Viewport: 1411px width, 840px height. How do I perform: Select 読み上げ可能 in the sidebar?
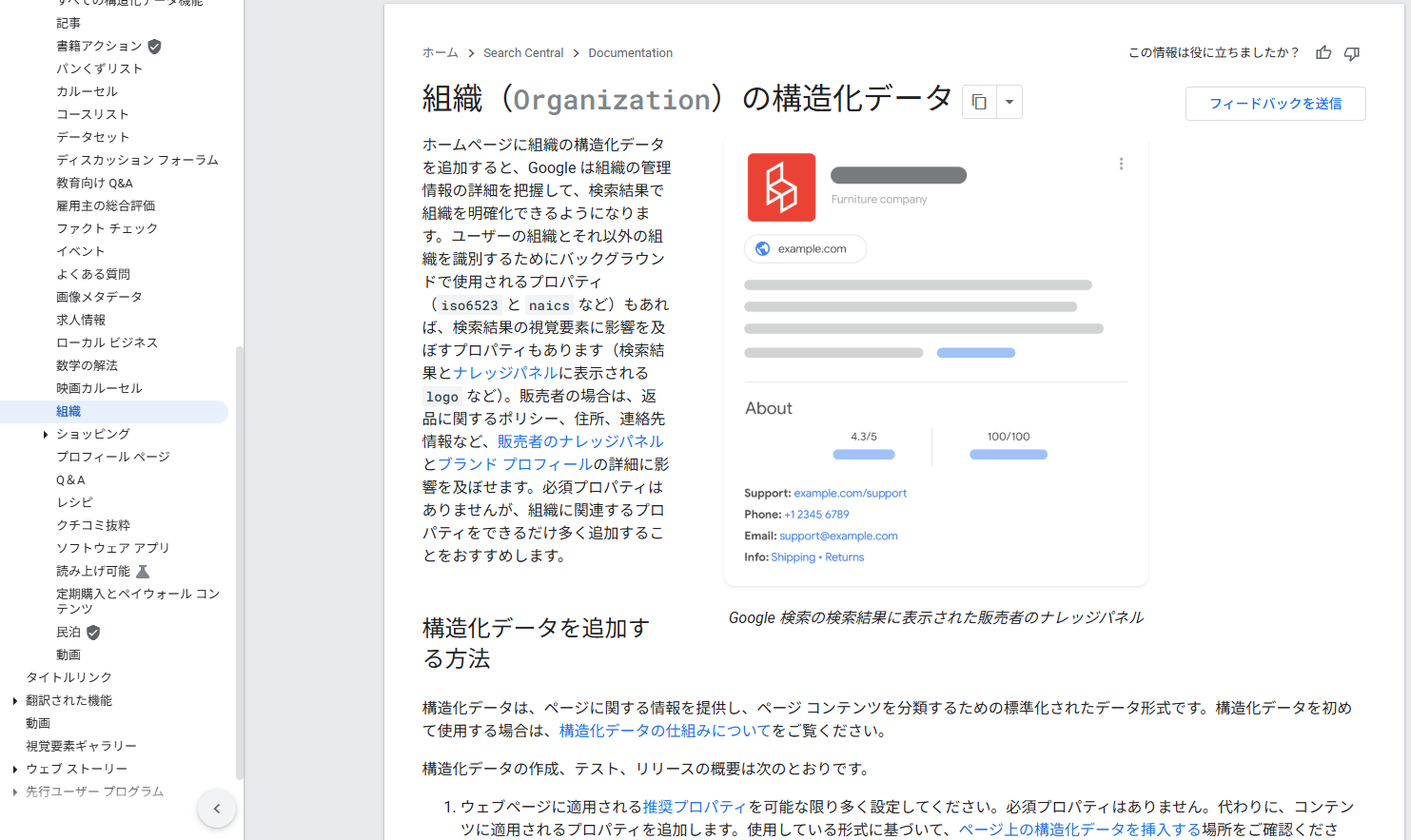(x=93, y=571)
